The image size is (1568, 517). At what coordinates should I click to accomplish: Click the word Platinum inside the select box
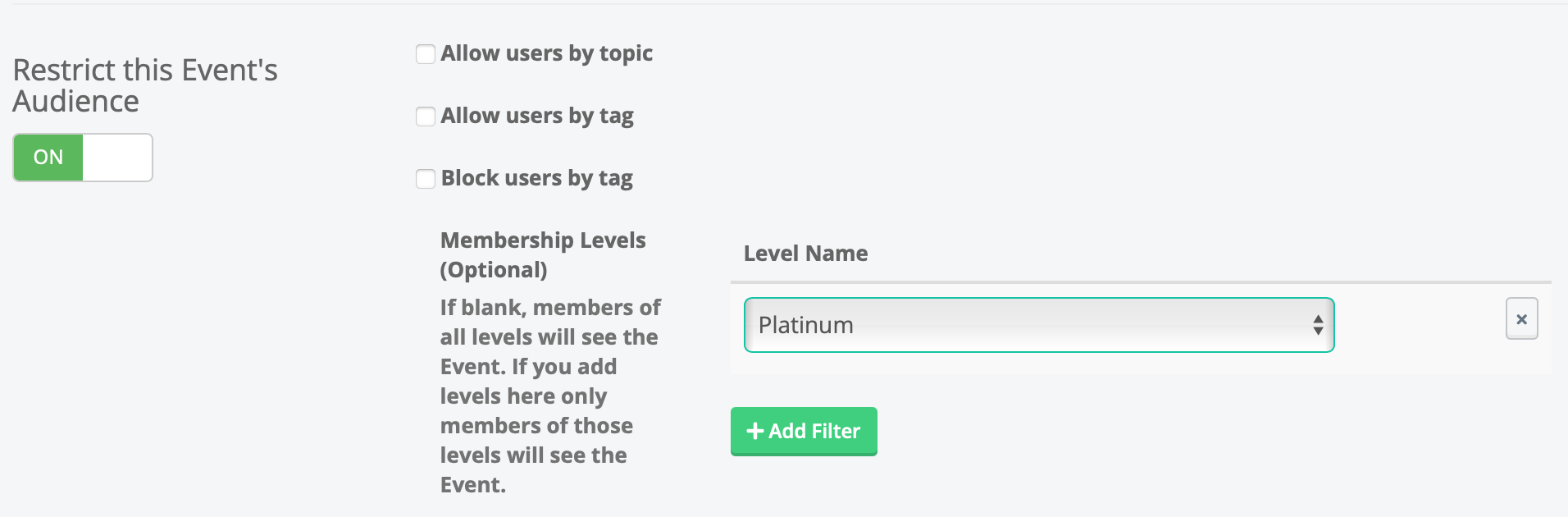805,325
